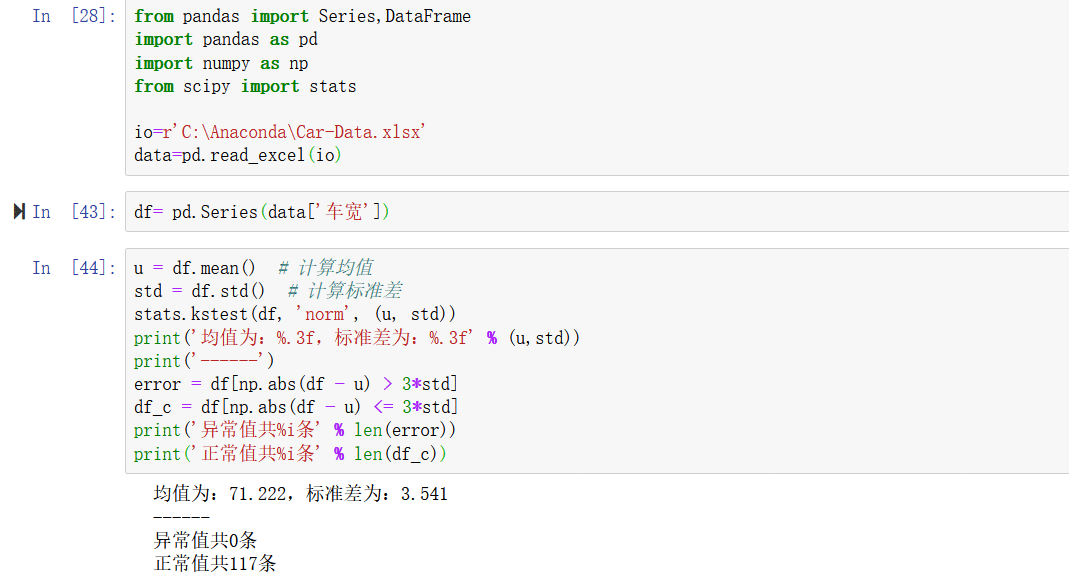Image resolution: width=1069 pixels, height=588 pixels.
Task: Select the In [44] cell prompt
Action: [74, 267]
